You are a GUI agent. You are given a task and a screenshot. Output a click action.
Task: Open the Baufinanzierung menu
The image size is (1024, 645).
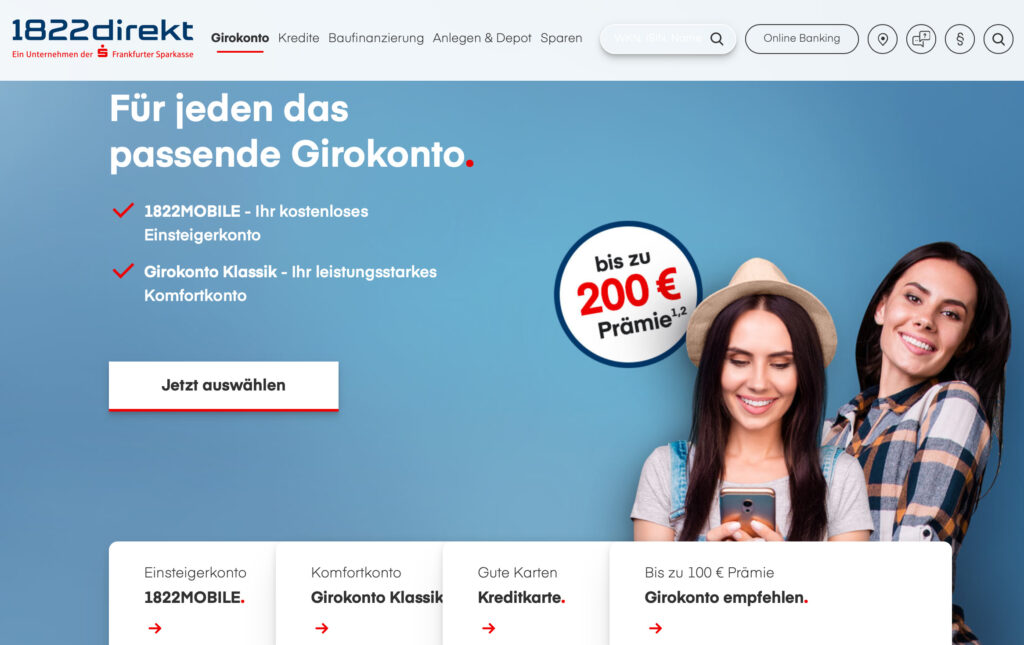pos(376,38)
